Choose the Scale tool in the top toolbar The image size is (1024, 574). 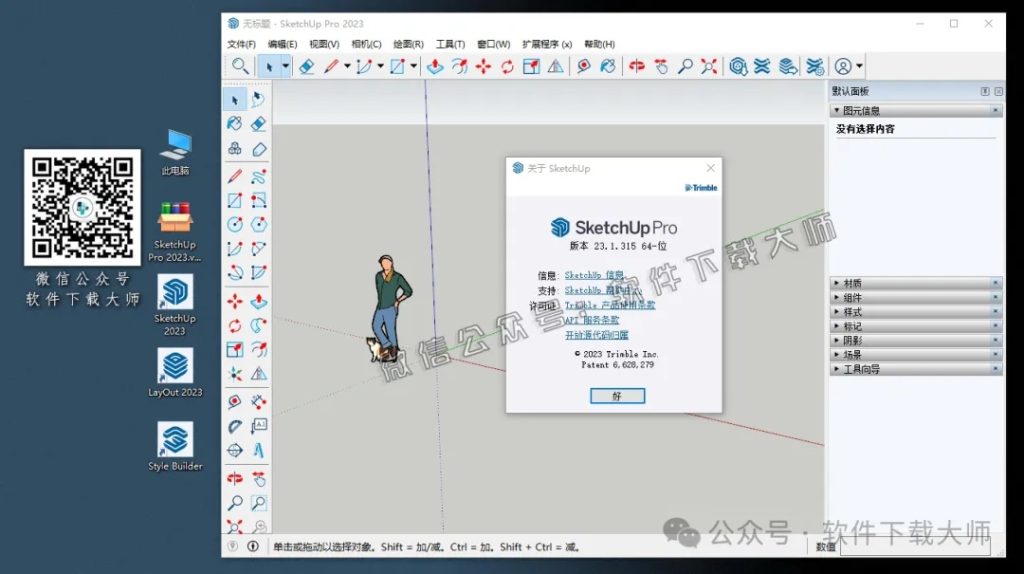point(531,66)
